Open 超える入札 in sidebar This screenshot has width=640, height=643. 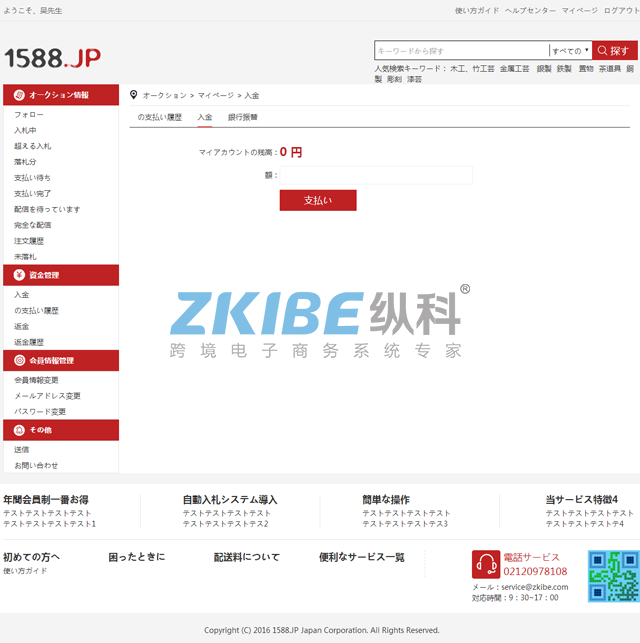pyautogui.click(x=33, y=146)
